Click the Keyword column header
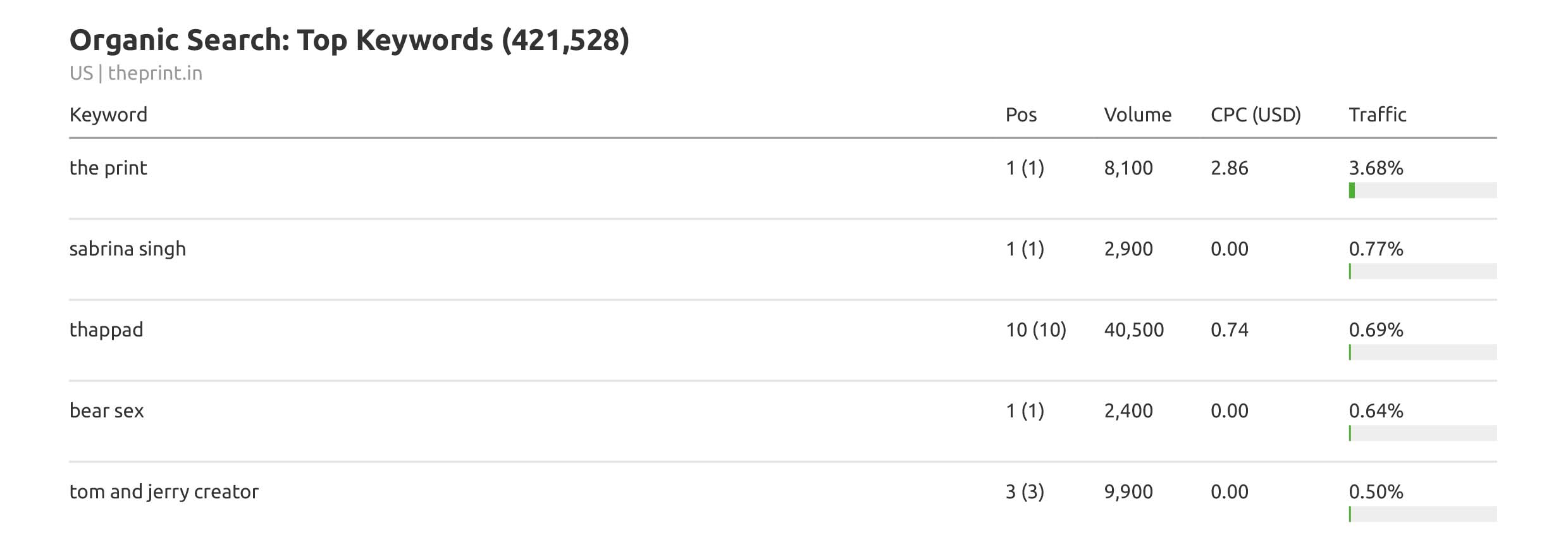Viewport: 1568px width, 554px height. [108, 115]
